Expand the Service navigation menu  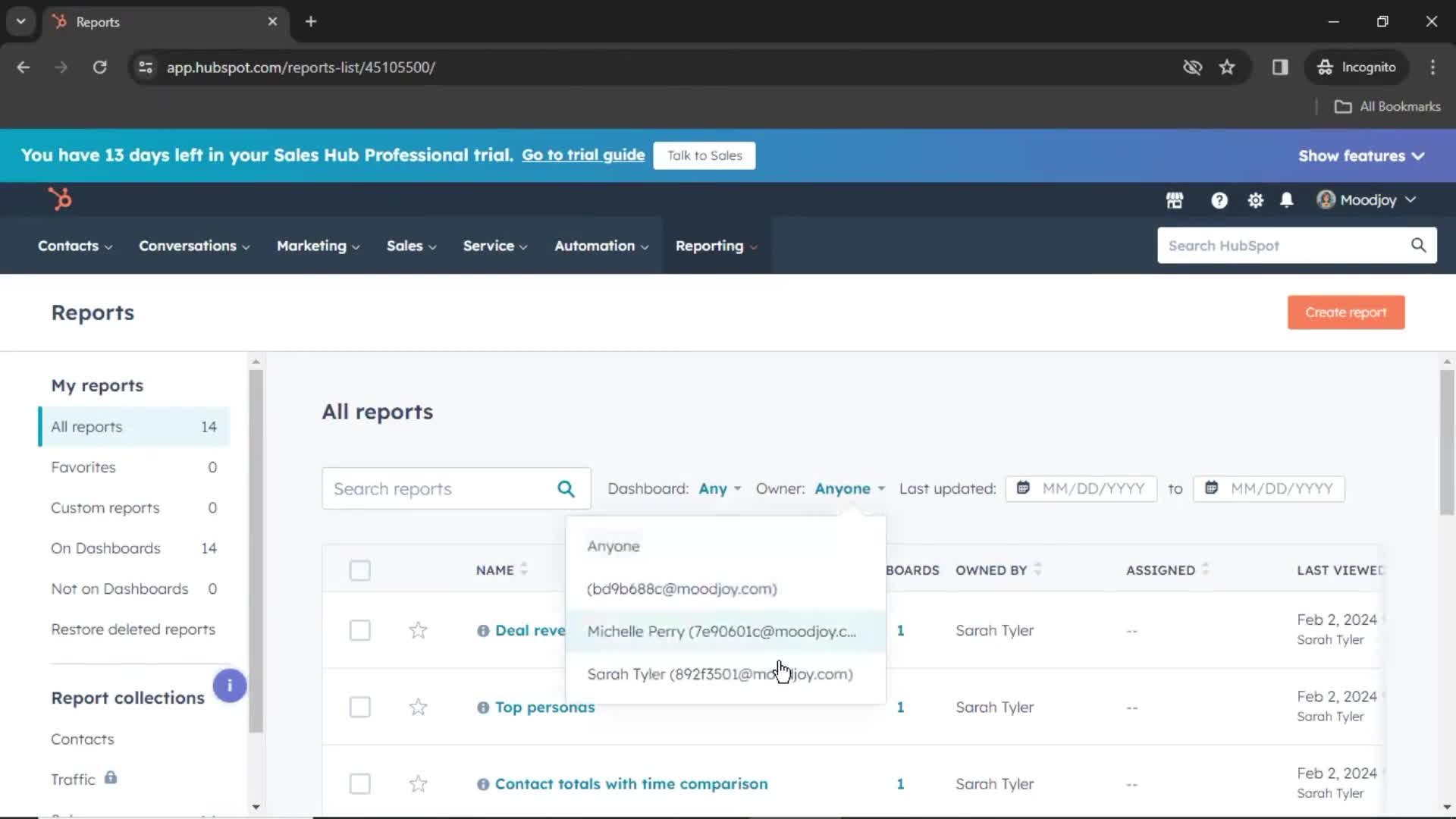(495, 246)
